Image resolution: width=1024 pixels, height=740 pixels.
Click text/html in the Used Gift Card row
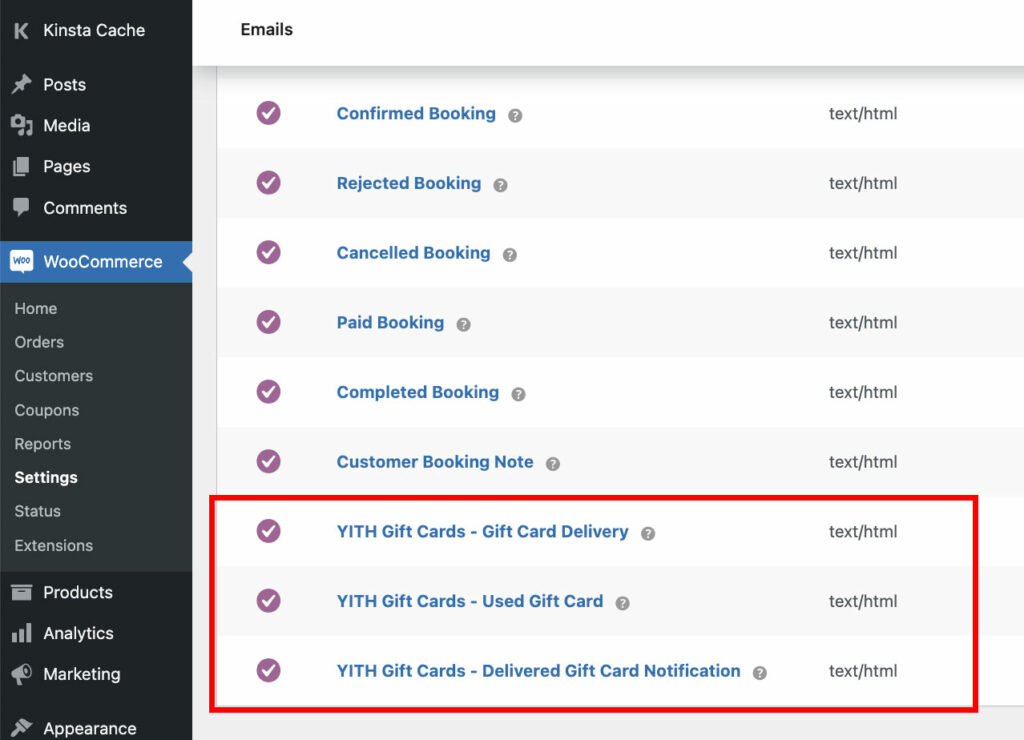pos(863,602)
